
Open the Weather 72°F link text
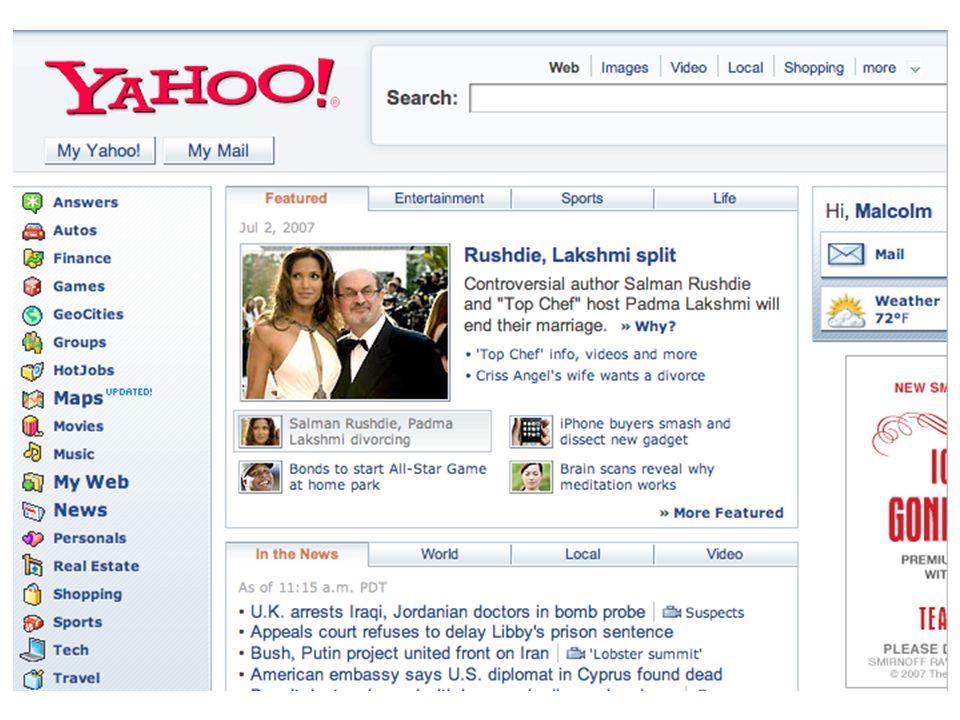[x=907, y=310]
